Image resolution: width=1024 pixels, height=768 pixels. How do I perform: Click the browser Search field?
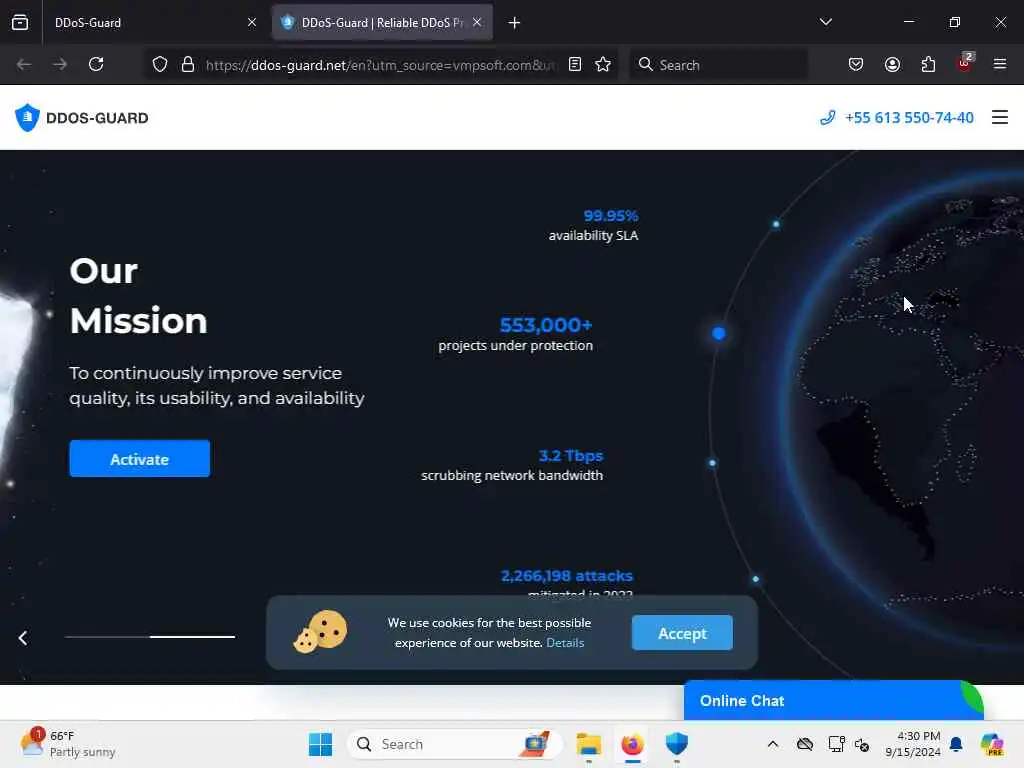[718, 65]
